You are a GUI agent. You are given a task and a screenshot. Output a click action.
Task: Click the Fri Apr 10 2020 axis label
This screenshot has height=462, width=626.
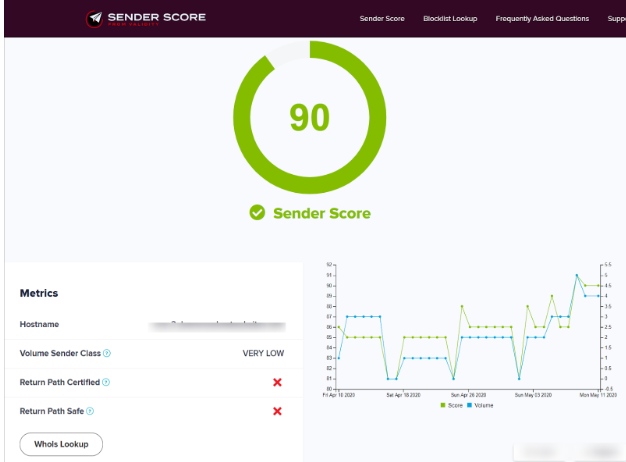339,395
